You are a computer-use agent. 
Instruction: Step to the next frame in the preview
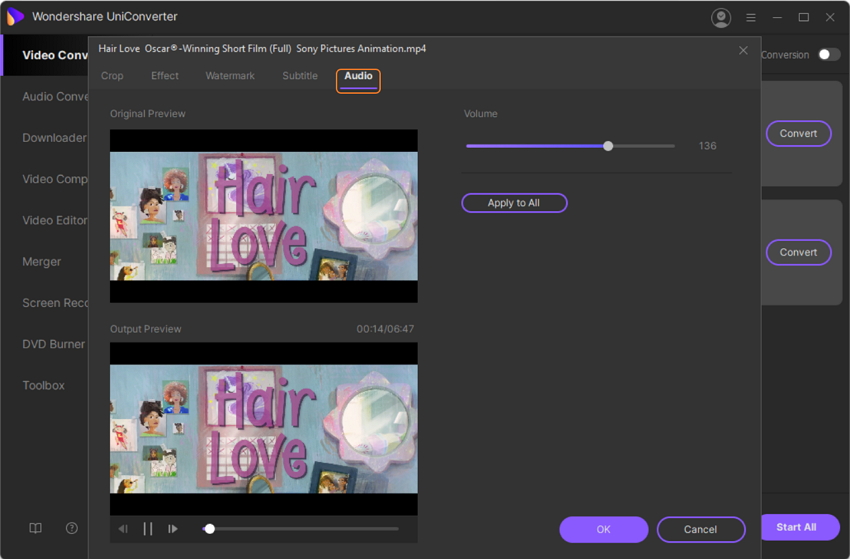(x=172, y=529)
